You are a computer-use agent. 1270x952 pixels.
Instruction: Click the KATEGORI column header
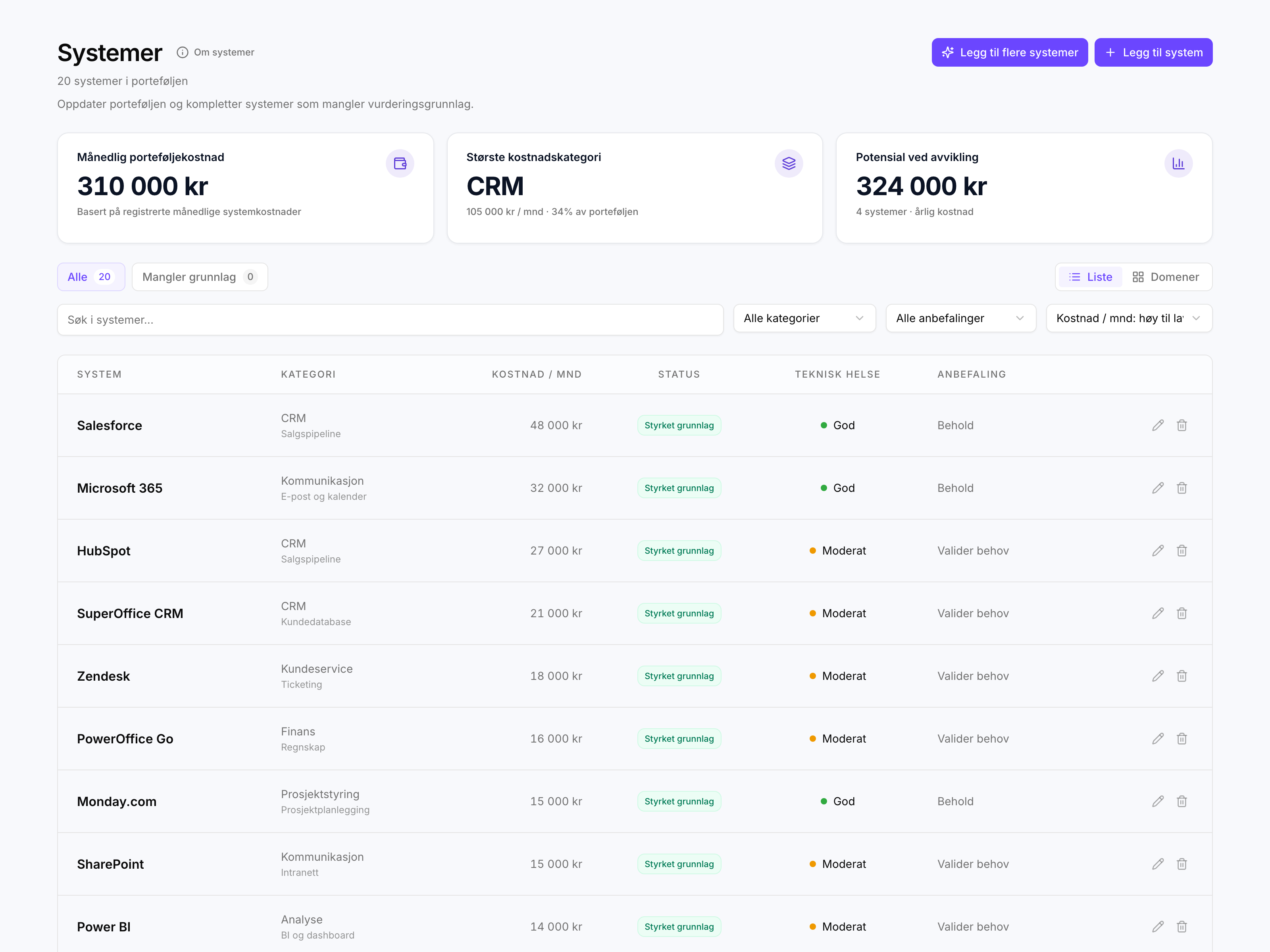[308, 374]
